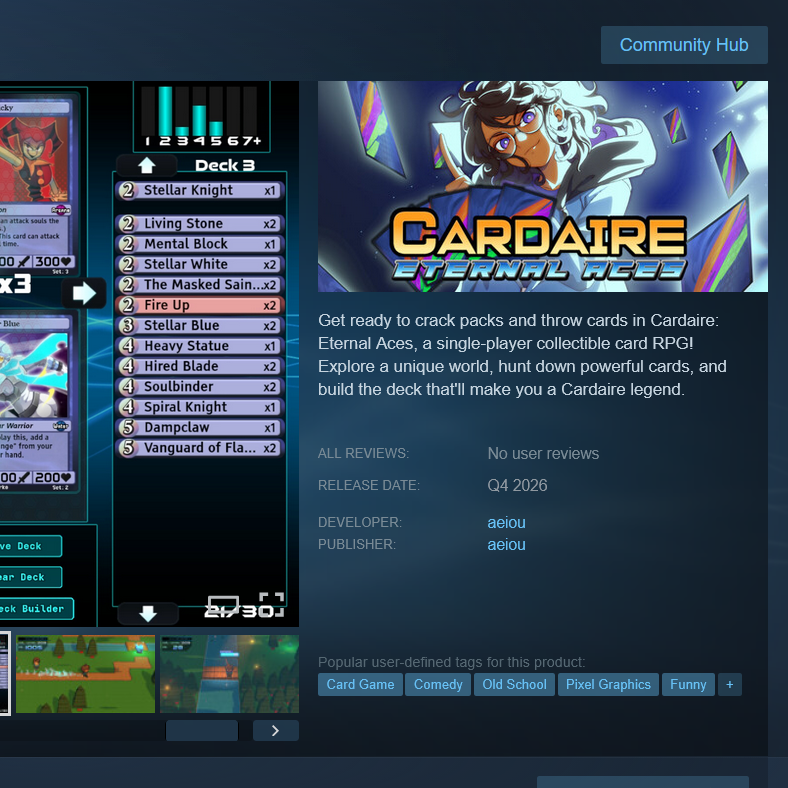The height and width of the screenshot is (788, 788).
Task: Add a tag with the plus button
Action: pos(730,684)
